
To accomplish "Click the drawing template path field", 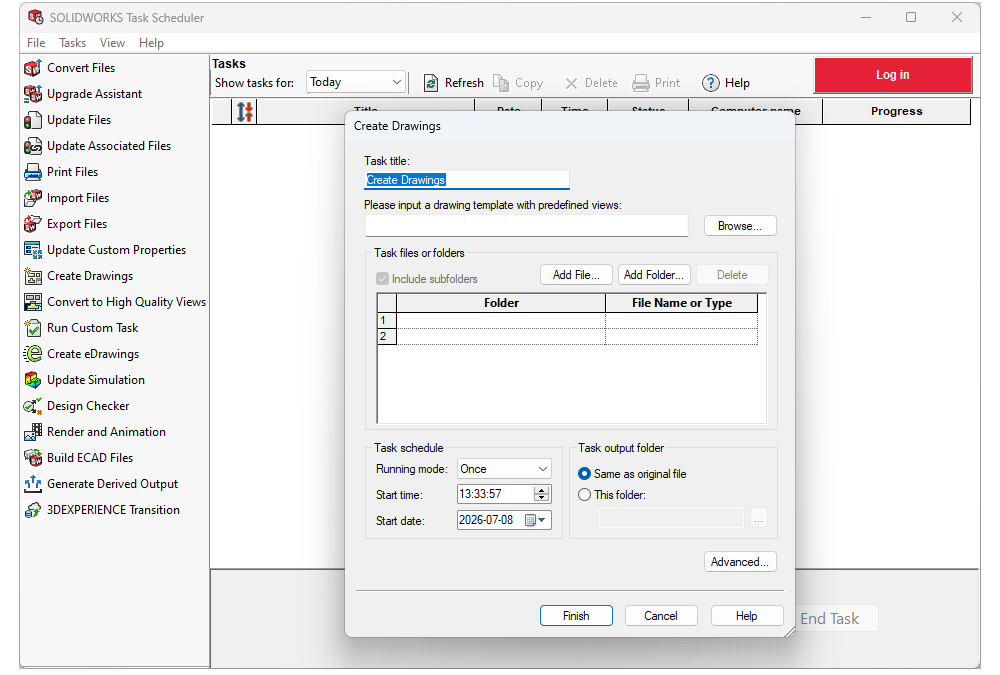I will tap(527, 226).
